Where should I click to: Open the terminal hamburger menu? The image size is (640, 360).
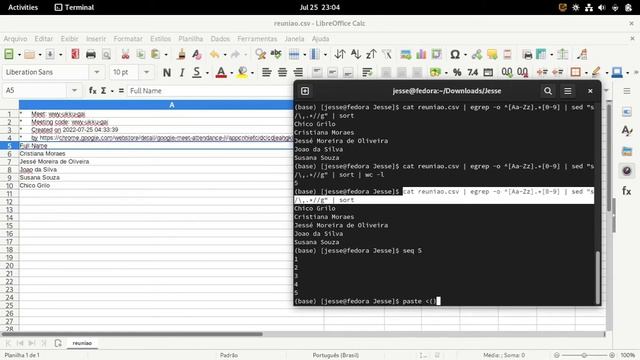[x=568, y=91]
